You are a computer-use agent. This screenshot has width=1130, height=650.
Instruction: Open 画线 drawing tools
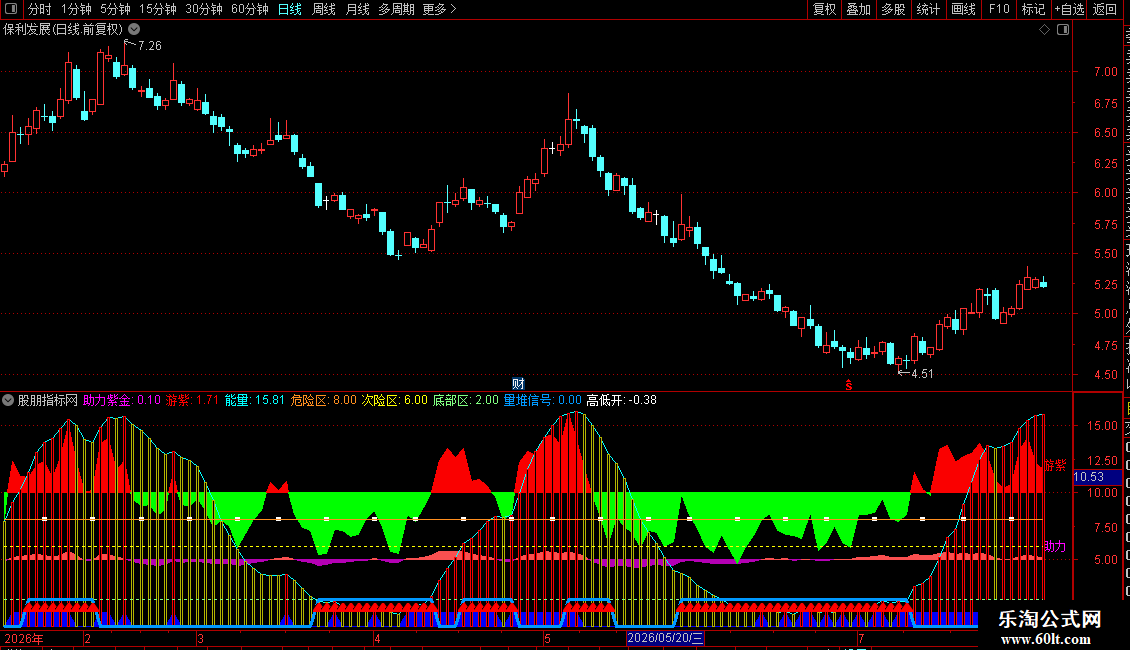pyautogui.click(x=963, y=9)
